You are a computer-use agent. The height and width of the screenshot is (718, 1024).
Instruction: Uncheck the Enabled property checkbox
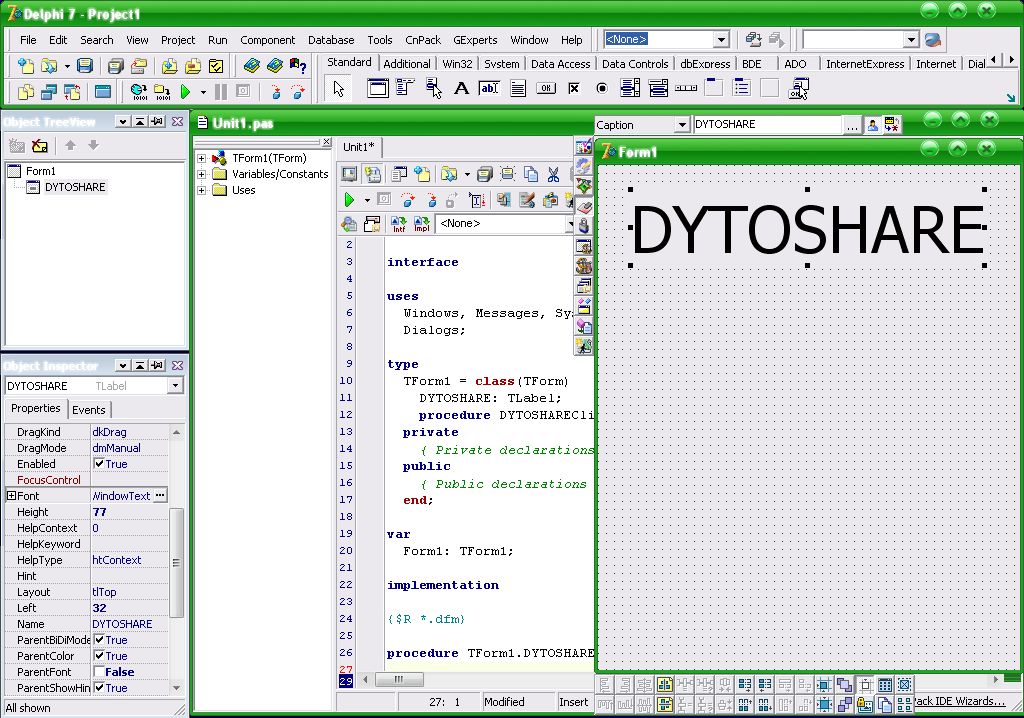tap(99, 464)
